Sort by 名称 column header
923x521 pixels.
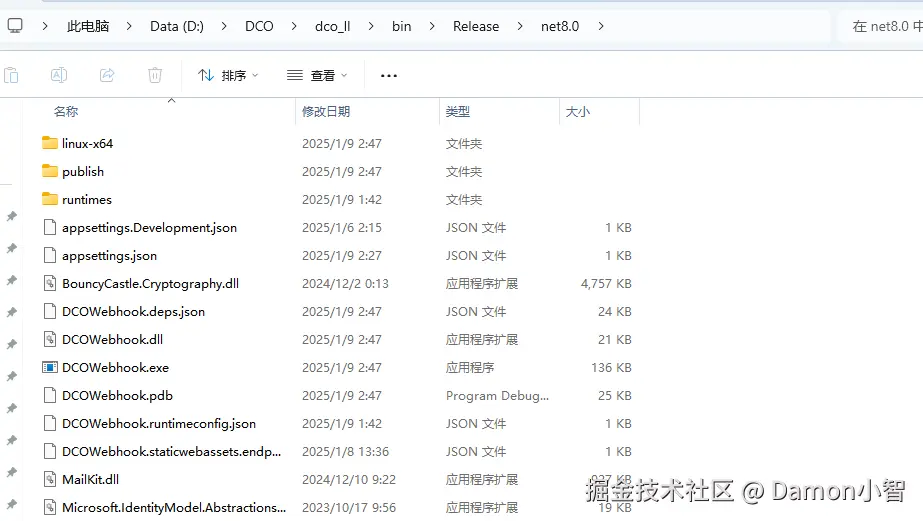pyautogui.click(x=66, y=111)
